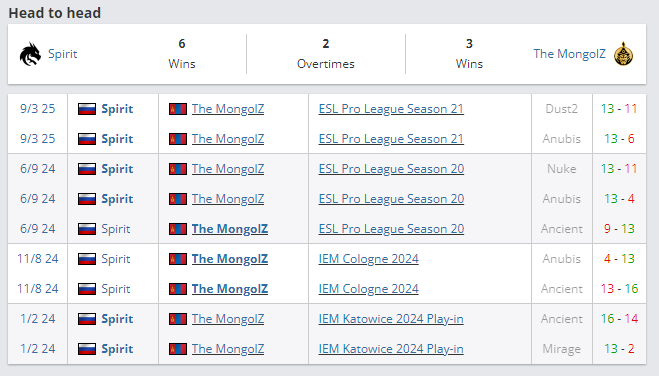Click the 16 - 14 Ancient score

(x=619, y=319)
